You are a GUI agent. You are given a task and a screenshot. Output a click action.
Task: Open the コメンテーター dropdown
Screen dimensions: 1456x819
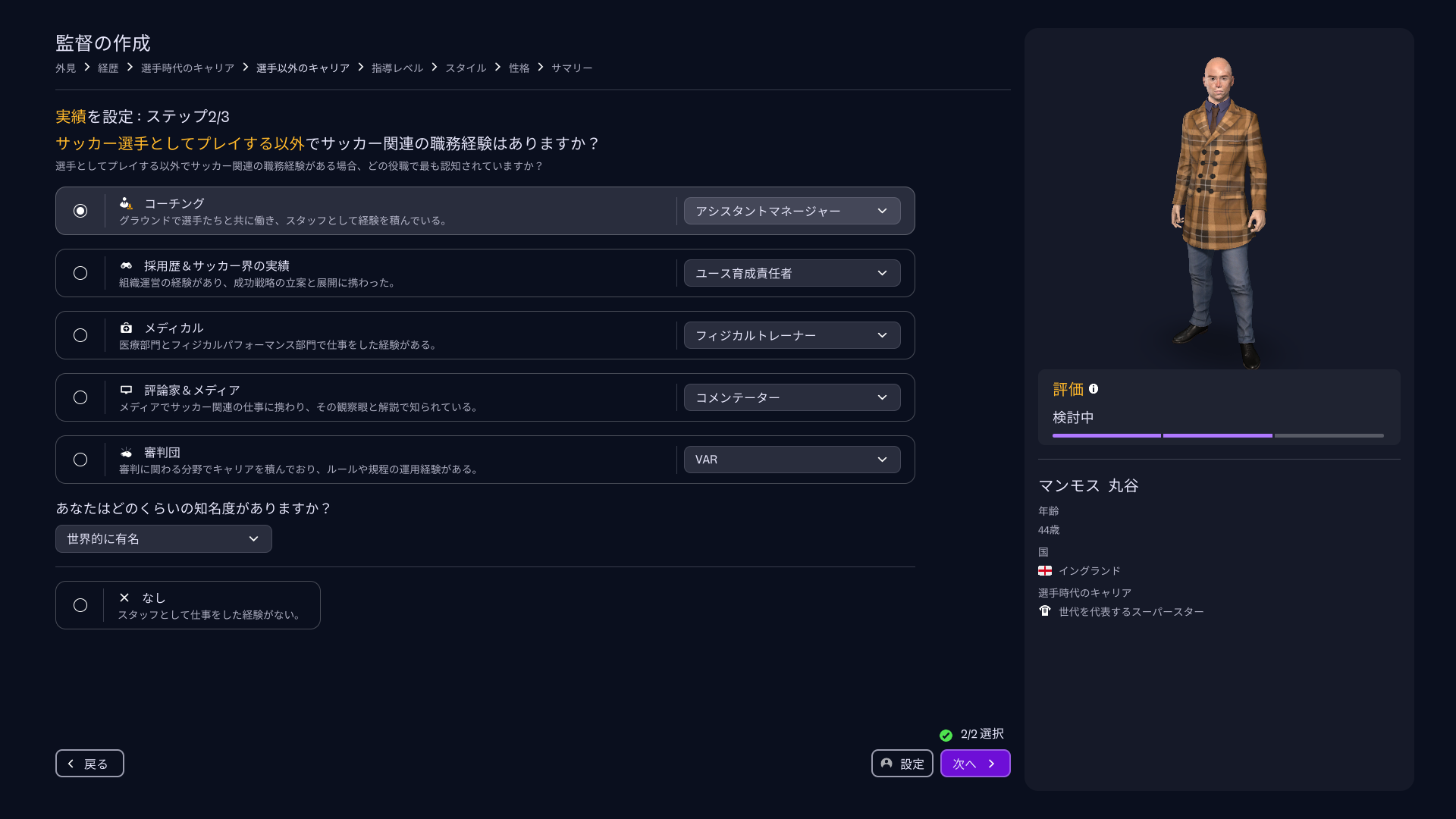coord(792,397)
